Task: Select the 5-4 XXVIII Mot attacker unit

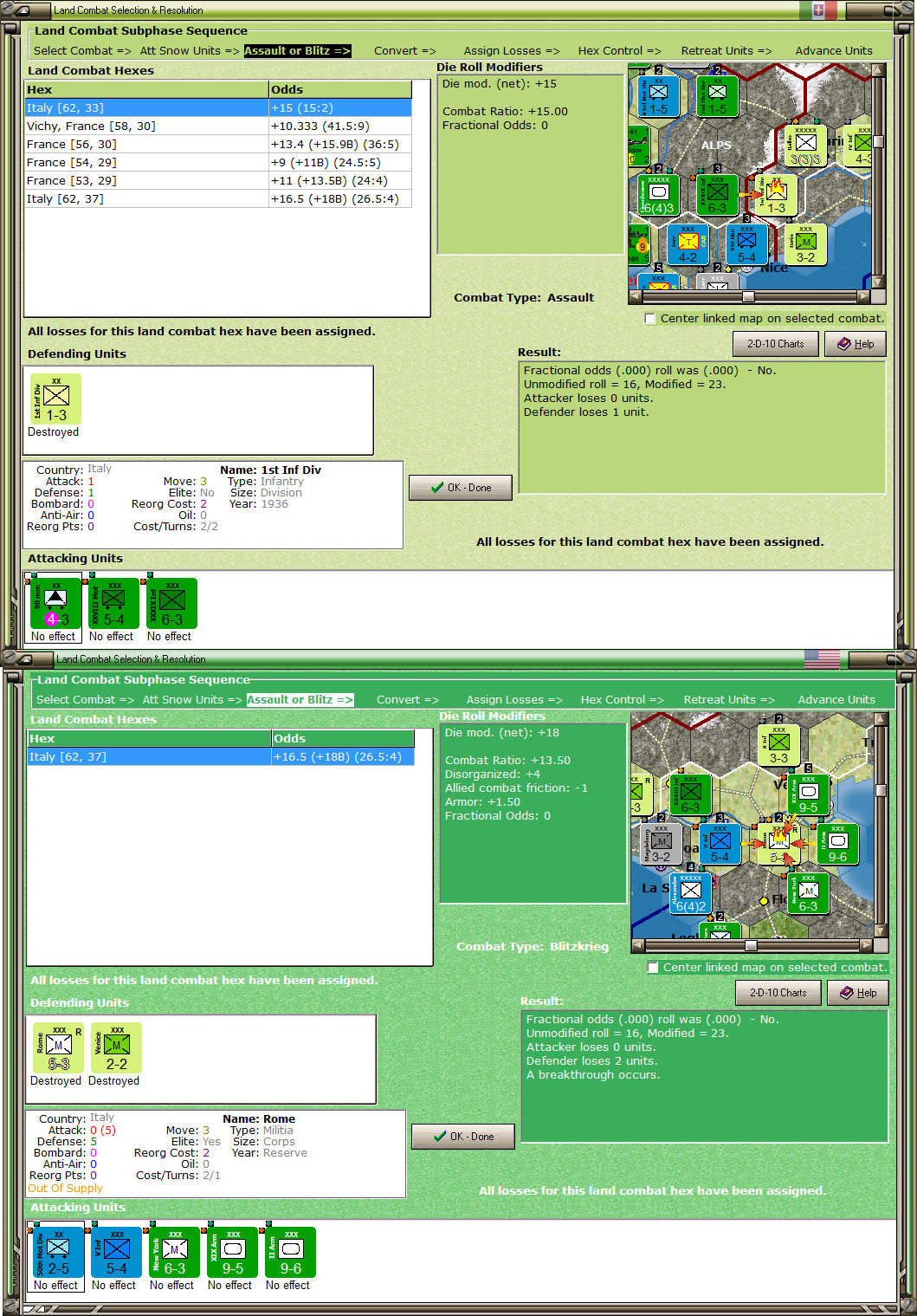Action: click(113, 603)
